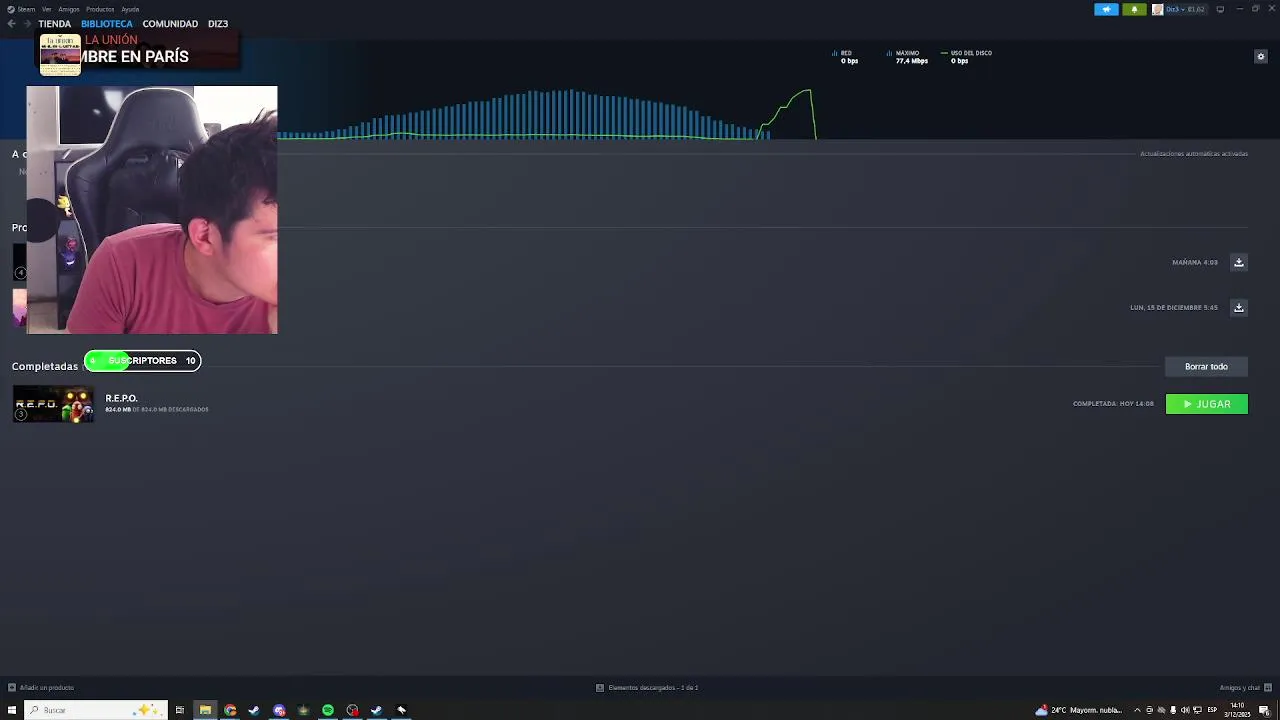
Task: Click COMPLETADA: HOY 14:08 text
Action: [x=1113, y=404]
